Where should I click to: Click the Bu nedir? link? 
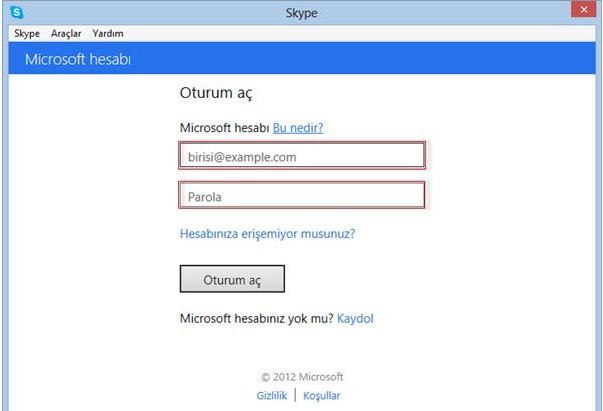298,128
